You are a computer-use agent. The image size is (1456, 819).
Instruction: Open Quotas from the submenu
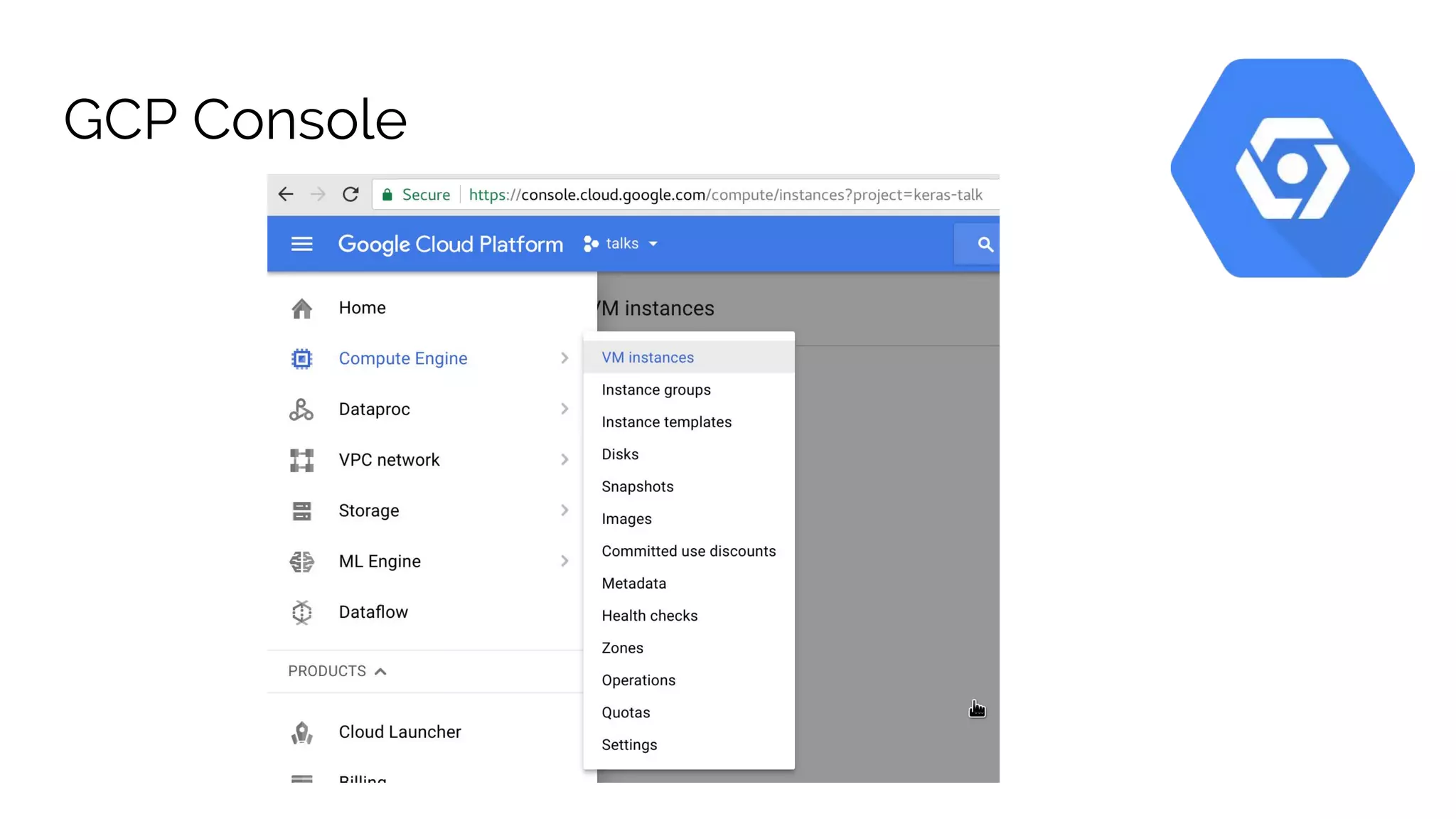click(689, 712)
